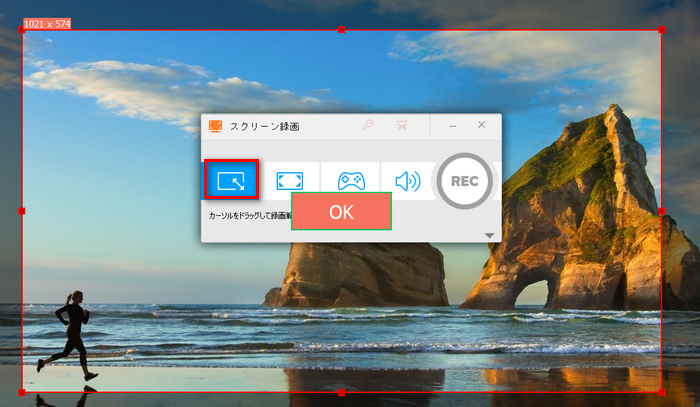The height and width of the screenshot is (407, 700).
Task: Confirm the selected region with OK
Action: point(342,212)
